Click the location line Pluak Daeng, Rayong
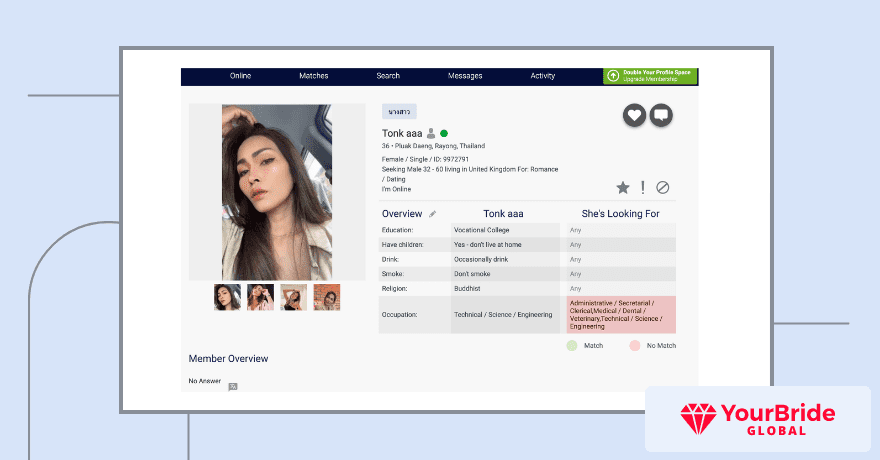This screenshot has height=460, width=880. pyautogui.click(x=433, y=146)
